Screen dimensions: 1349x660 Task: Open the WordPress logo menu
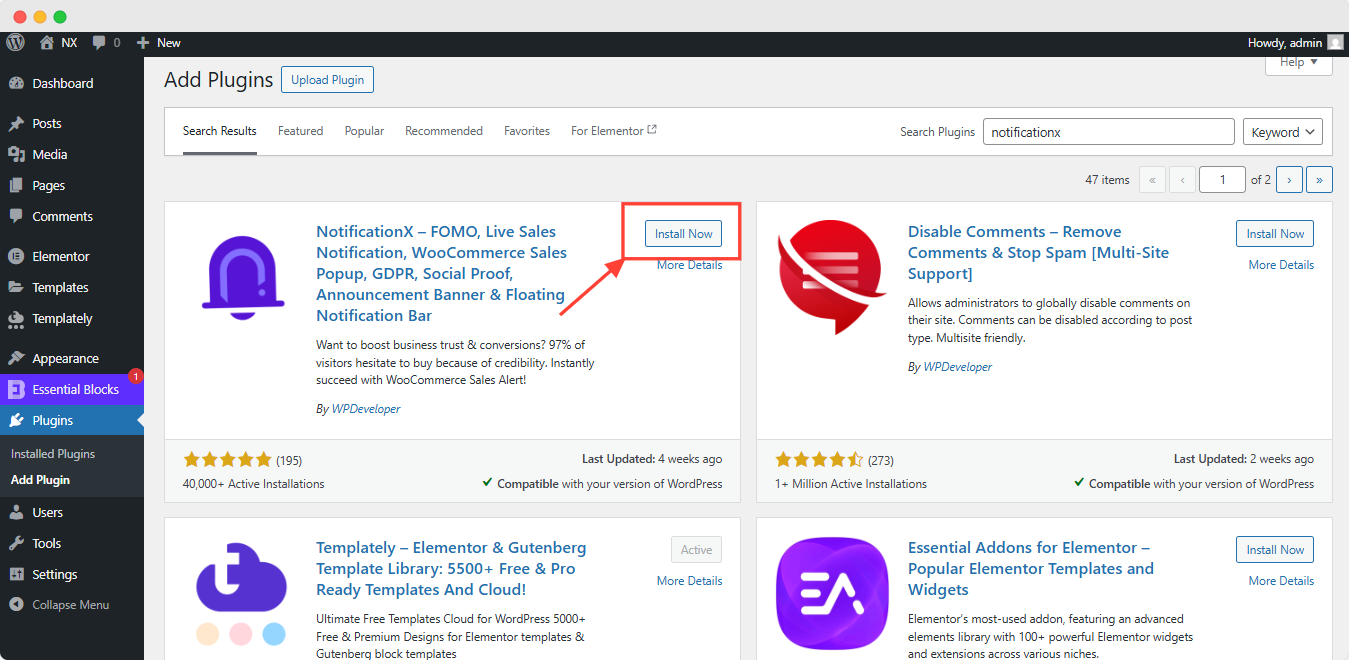point(15,43)
